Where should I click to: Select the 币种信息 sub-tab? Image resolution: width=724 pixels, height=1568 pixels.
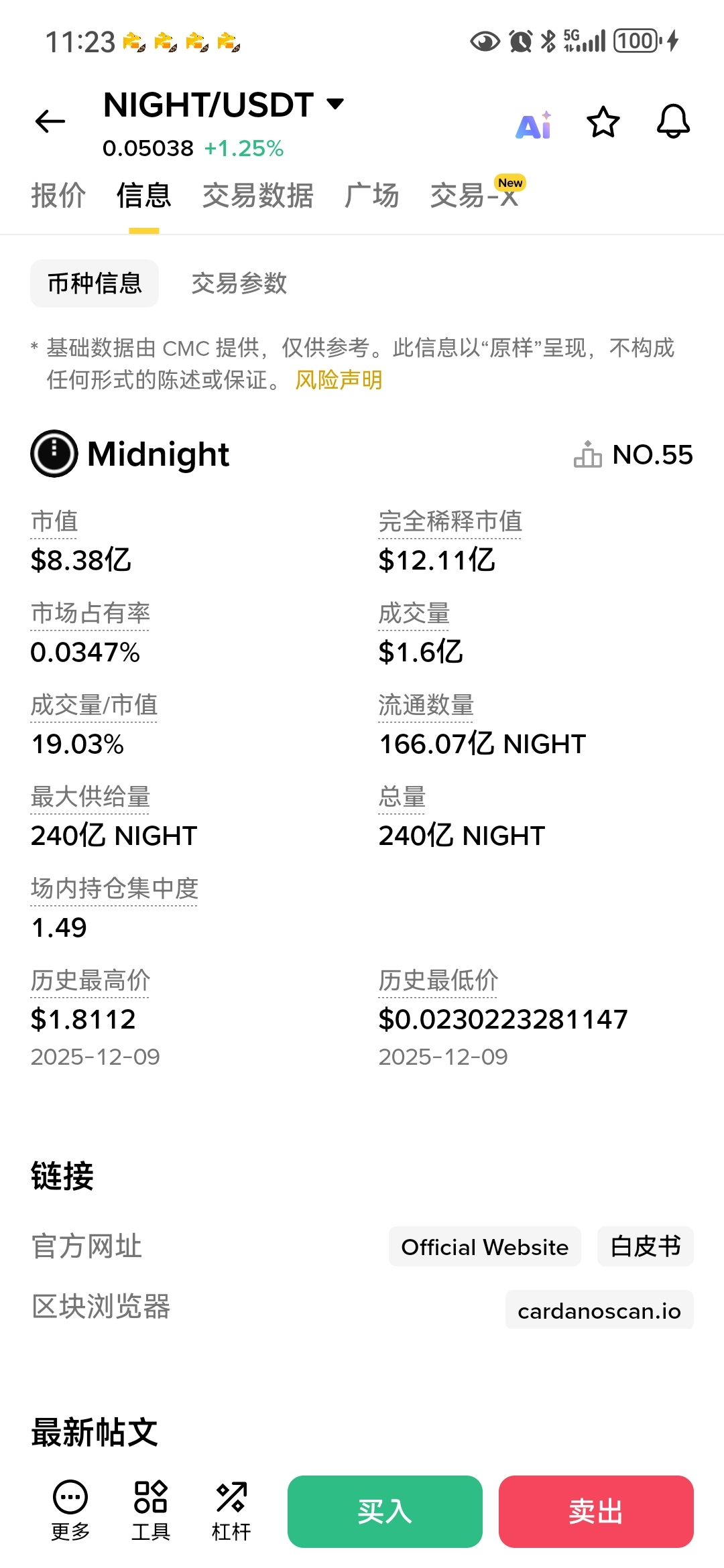pos(95,283)
